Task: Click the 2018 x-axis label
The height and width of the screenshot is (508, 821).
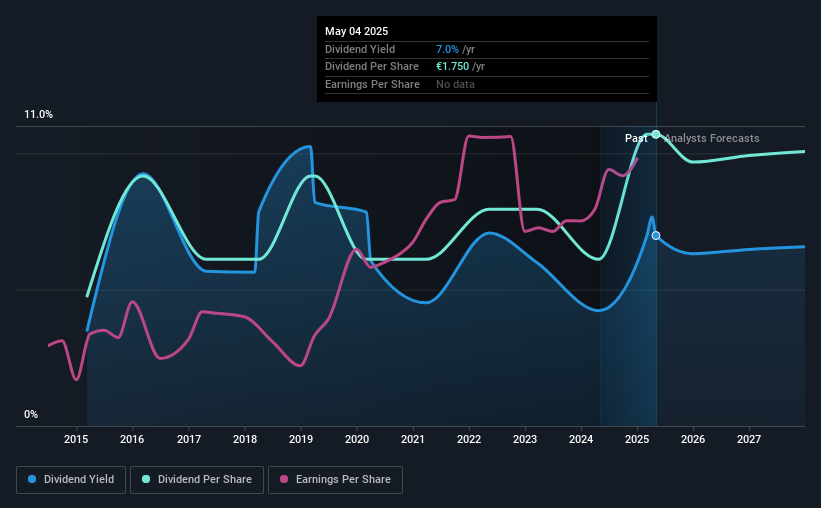Action: [x=245, y=439]
